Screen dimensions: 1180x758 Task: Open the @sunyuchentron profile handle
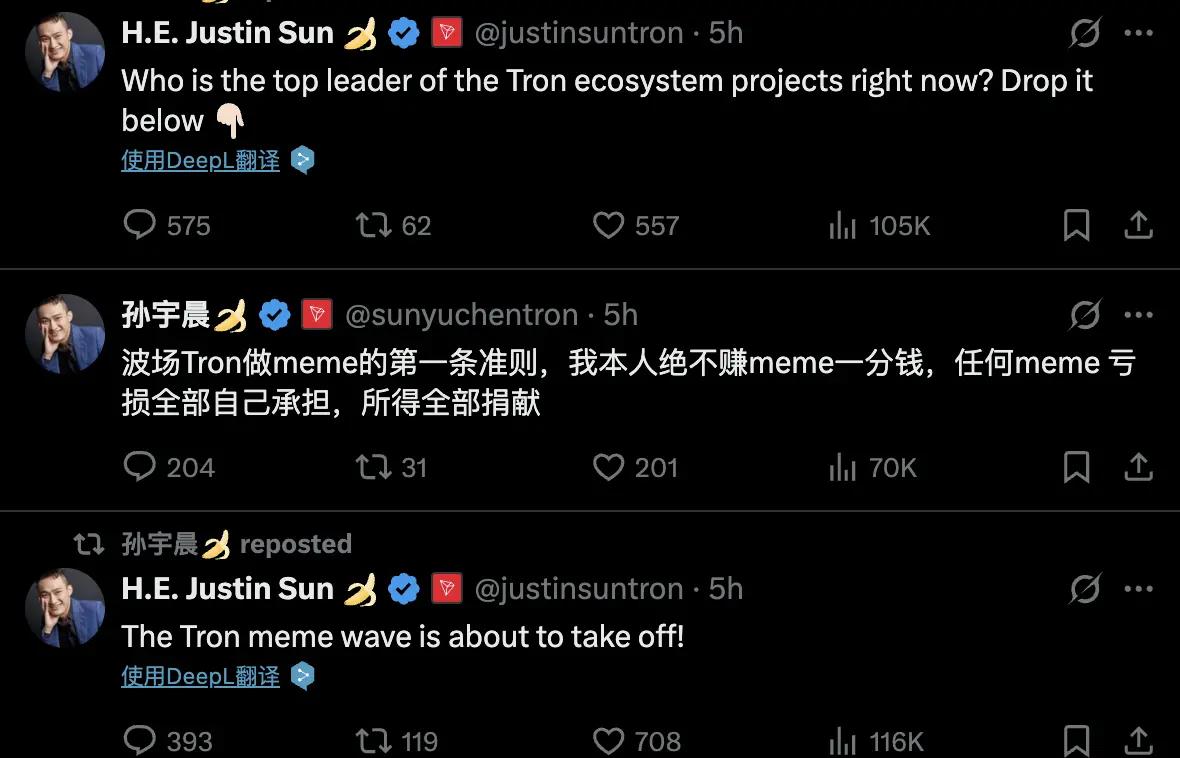tap(461, 315)
